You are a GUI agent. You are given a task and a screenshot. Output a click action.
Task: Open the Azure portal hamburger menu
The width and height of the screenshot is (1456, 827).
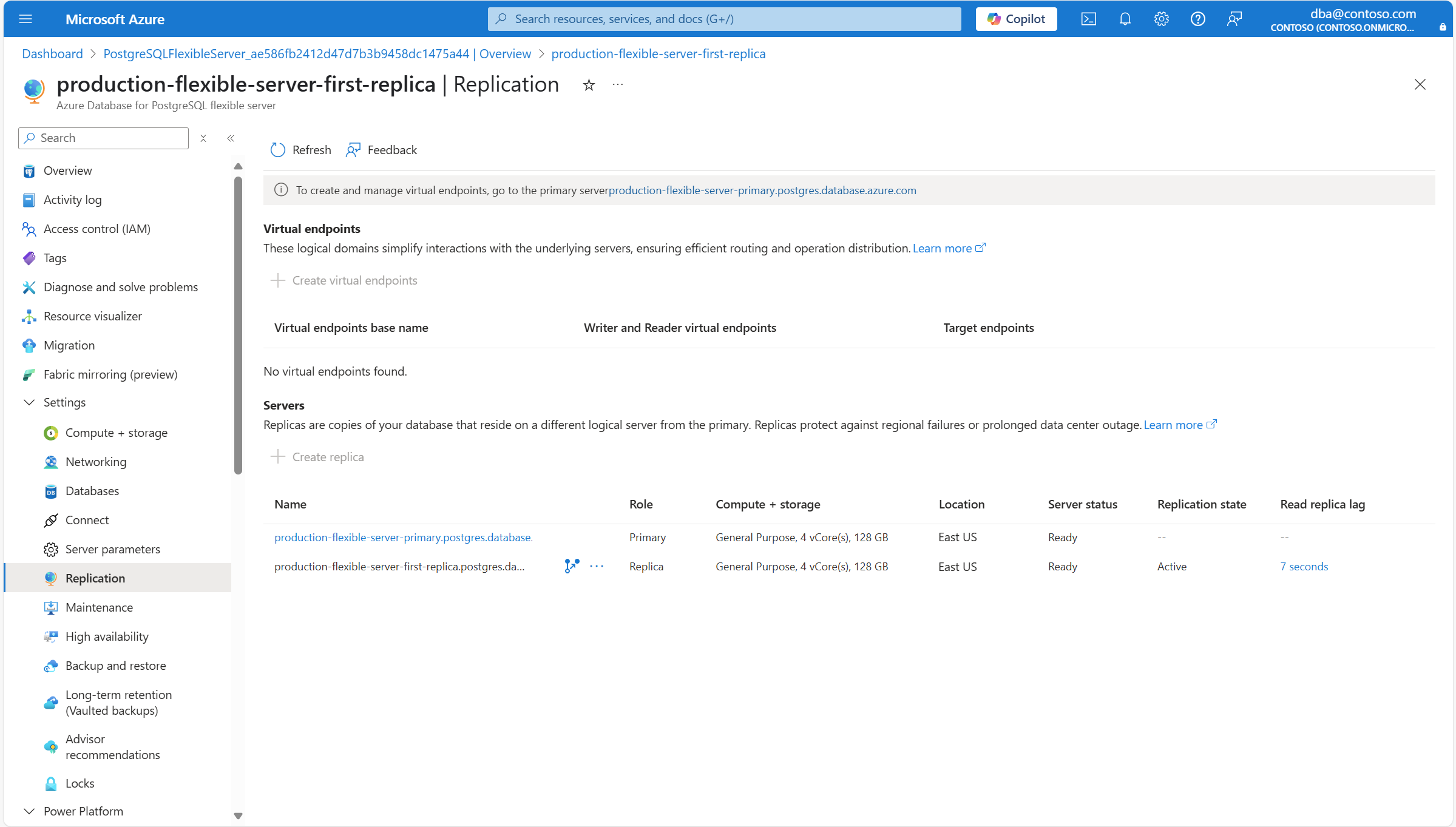coord(25,19)
